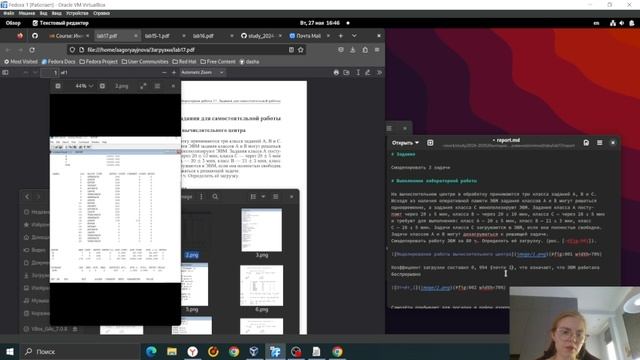
Task: Open PDF viewer extra tools chevron
Action: [x=379, y=73]
